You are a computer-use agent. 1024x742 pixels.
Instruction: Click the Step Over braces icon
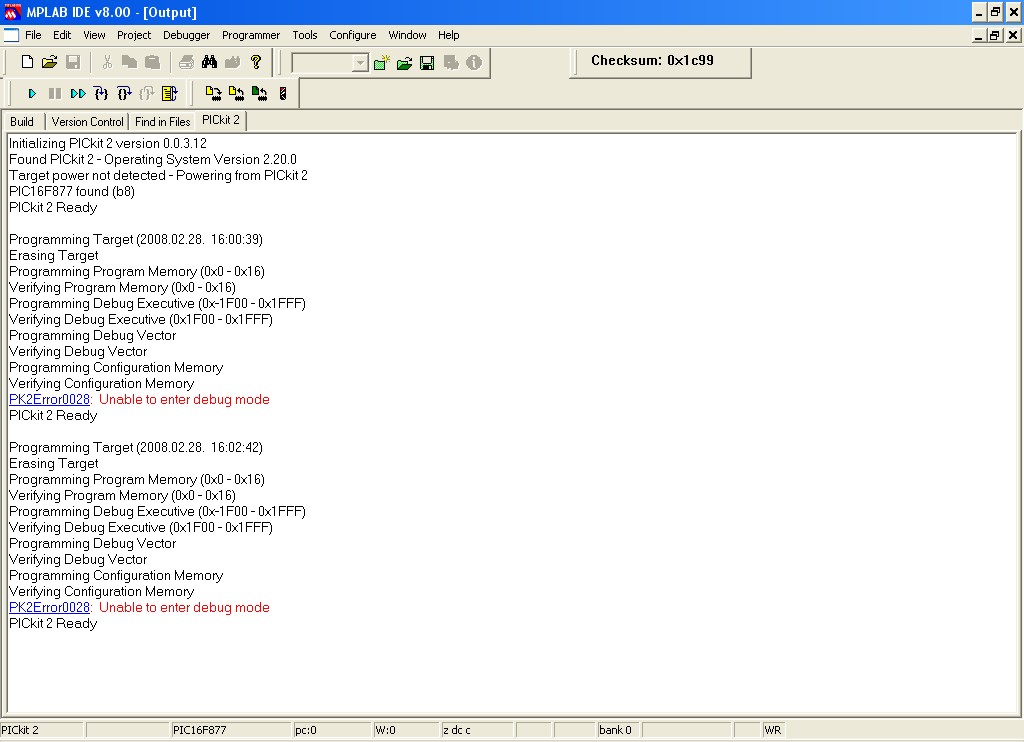tap(124, 94)
